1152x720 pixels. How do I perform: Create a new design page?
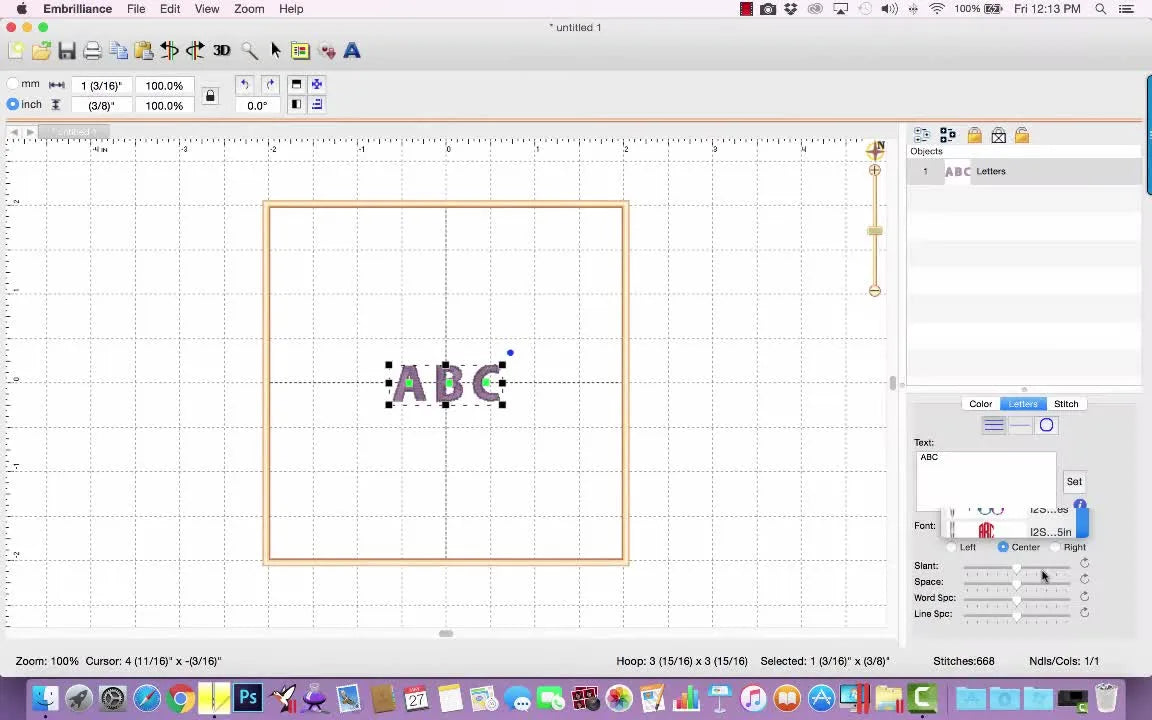click(15, 51)
